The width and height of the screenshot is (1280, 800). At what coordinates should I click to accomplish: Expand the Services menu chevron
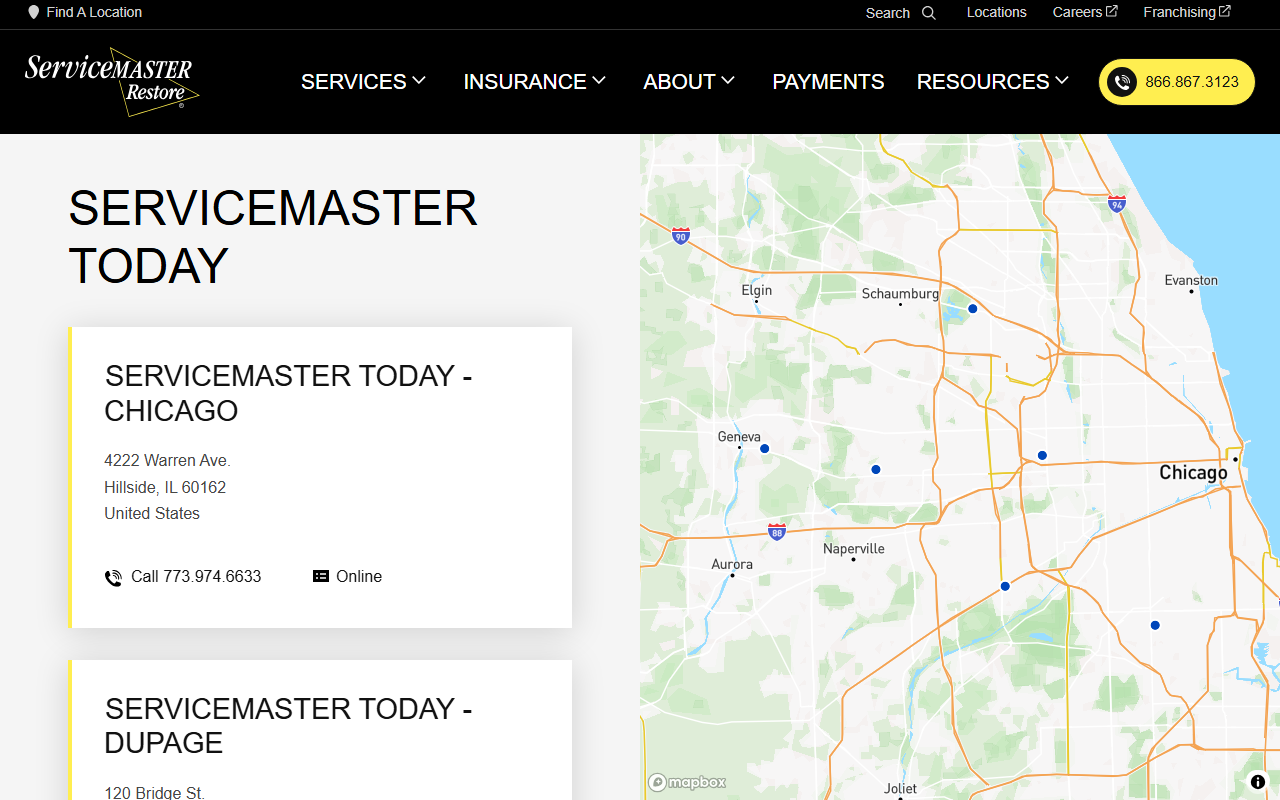(419, 80)
